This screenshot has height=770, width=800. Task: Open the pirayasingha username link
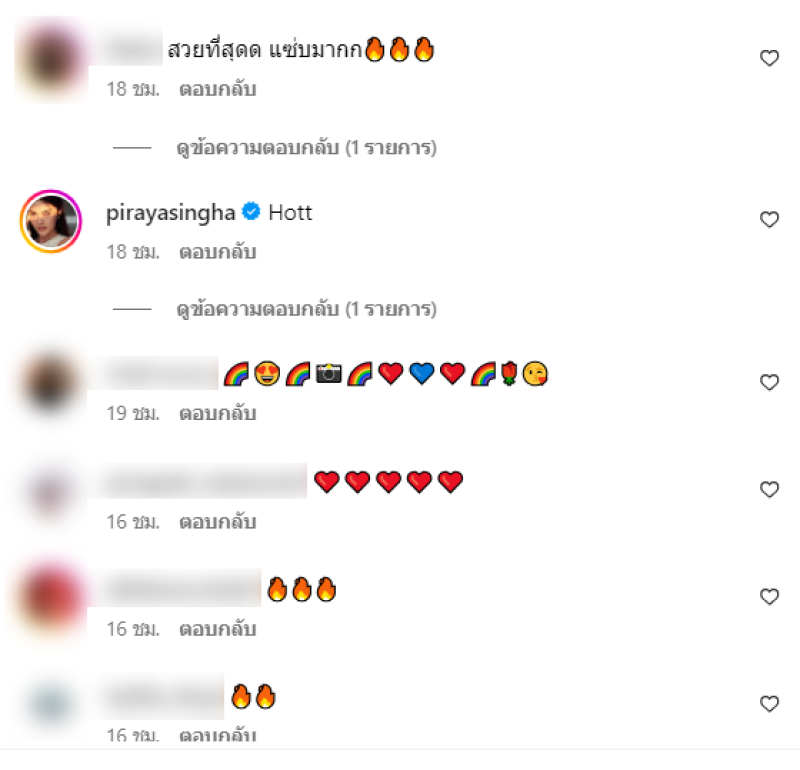[x=170, y=213]
